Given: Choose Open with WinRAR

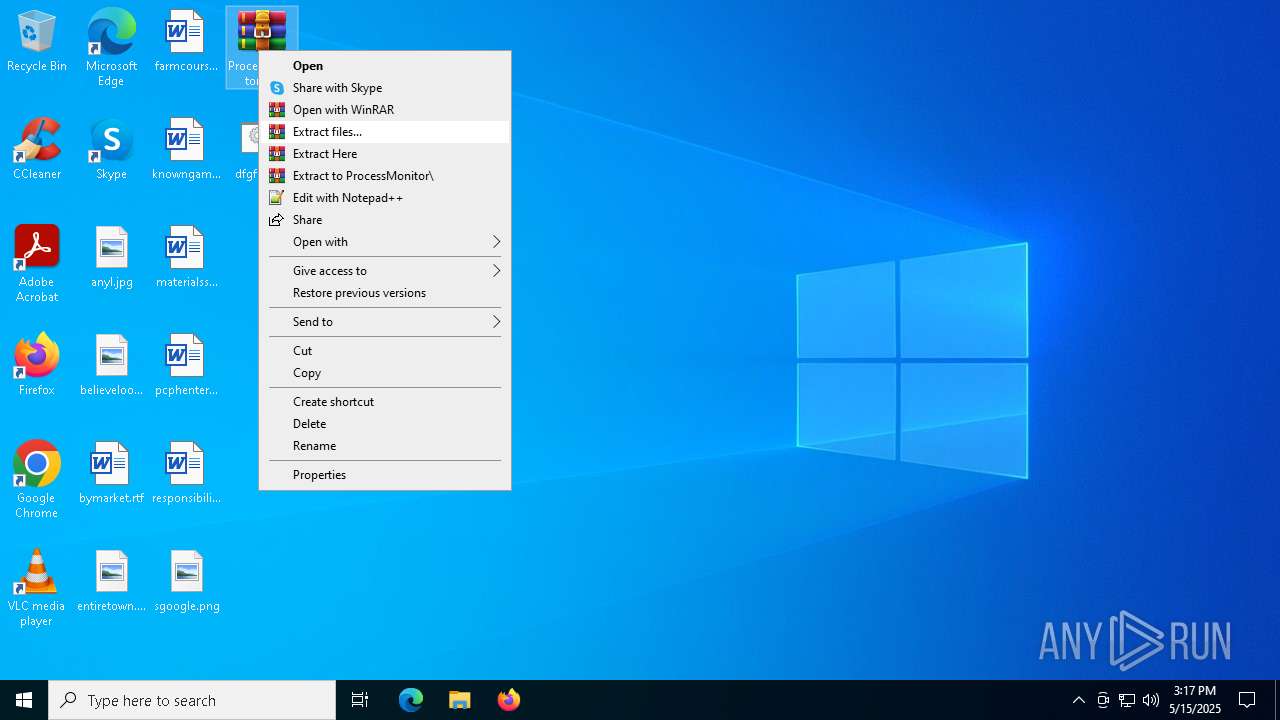Looking at the screenshot, I should [x=385, y=110].
